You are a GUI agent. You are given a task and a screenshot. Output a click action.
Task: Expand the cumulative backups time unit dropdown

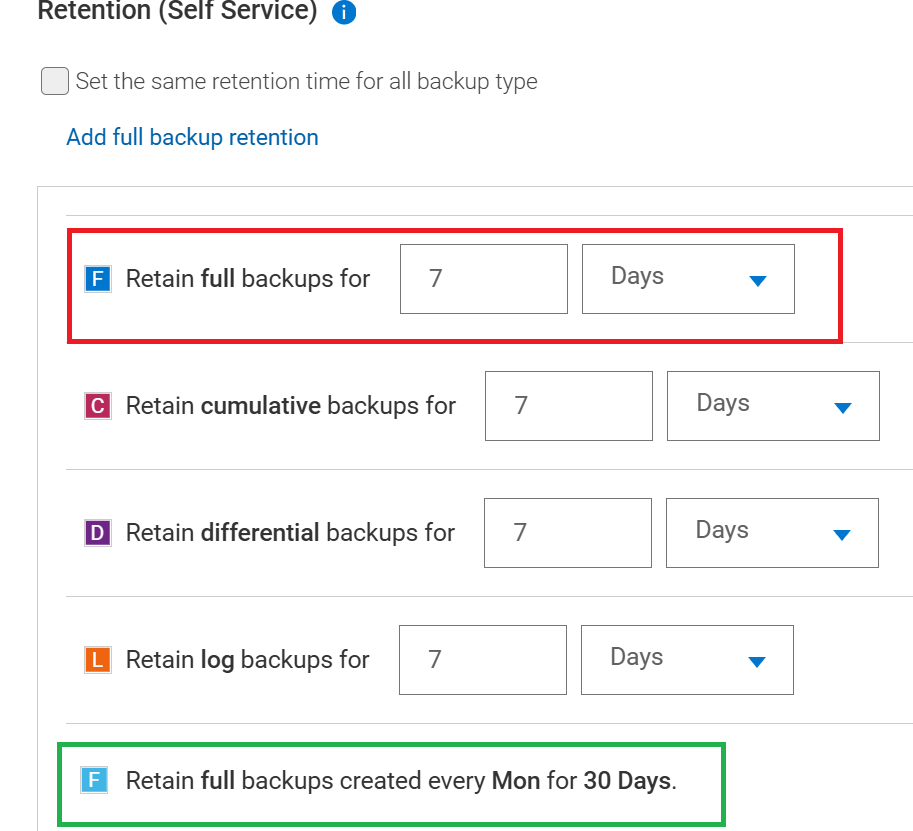[772, 406]
